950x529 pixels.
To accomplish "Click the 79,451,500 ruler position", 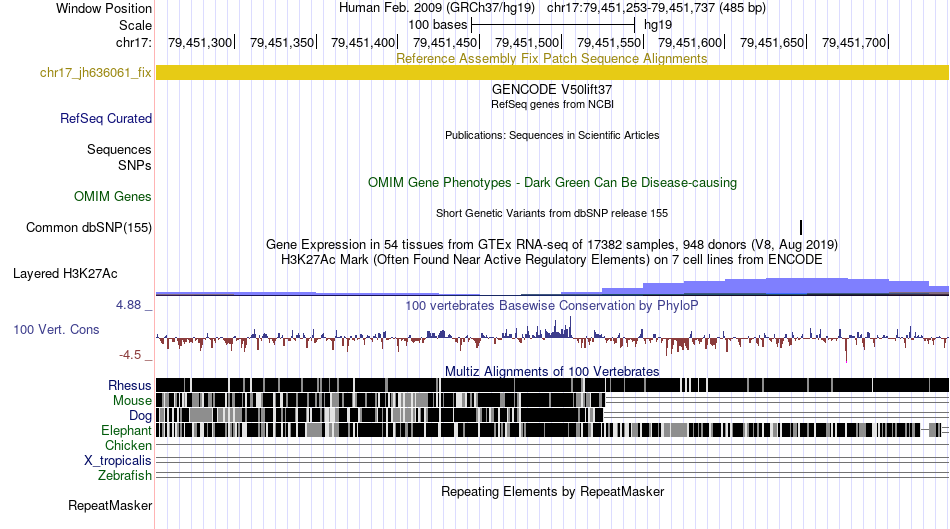I will (527, 42).
